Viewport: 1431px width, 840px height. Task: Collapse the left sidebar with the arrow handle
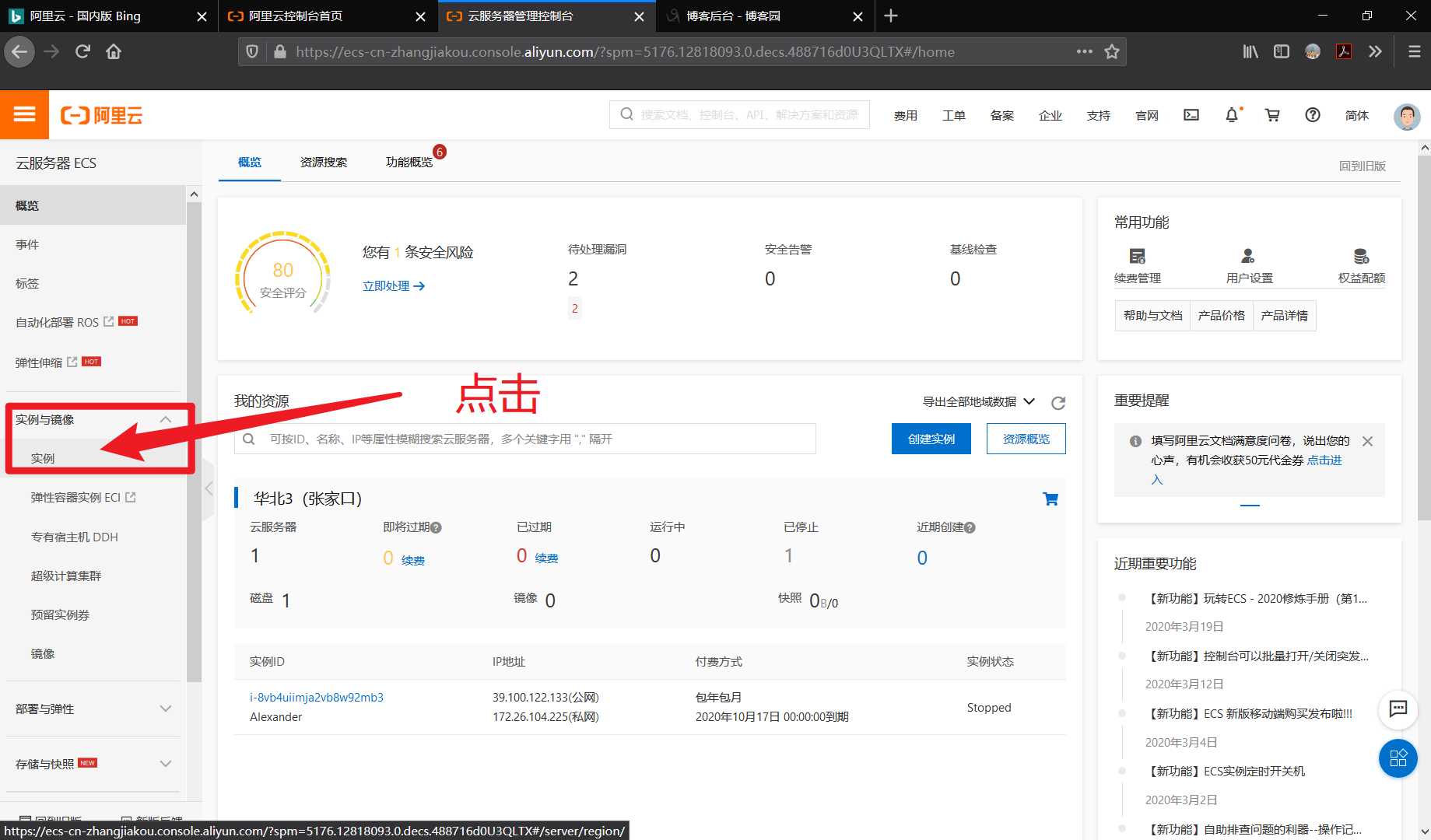[x=208, y=488]
